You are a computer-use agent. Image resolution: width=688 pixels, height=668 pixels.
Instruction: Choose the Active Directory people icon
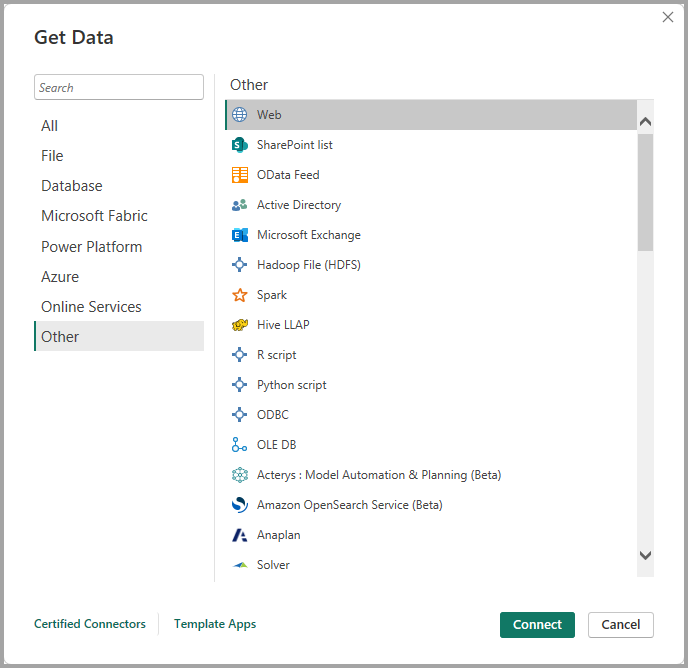pos(240,205)
